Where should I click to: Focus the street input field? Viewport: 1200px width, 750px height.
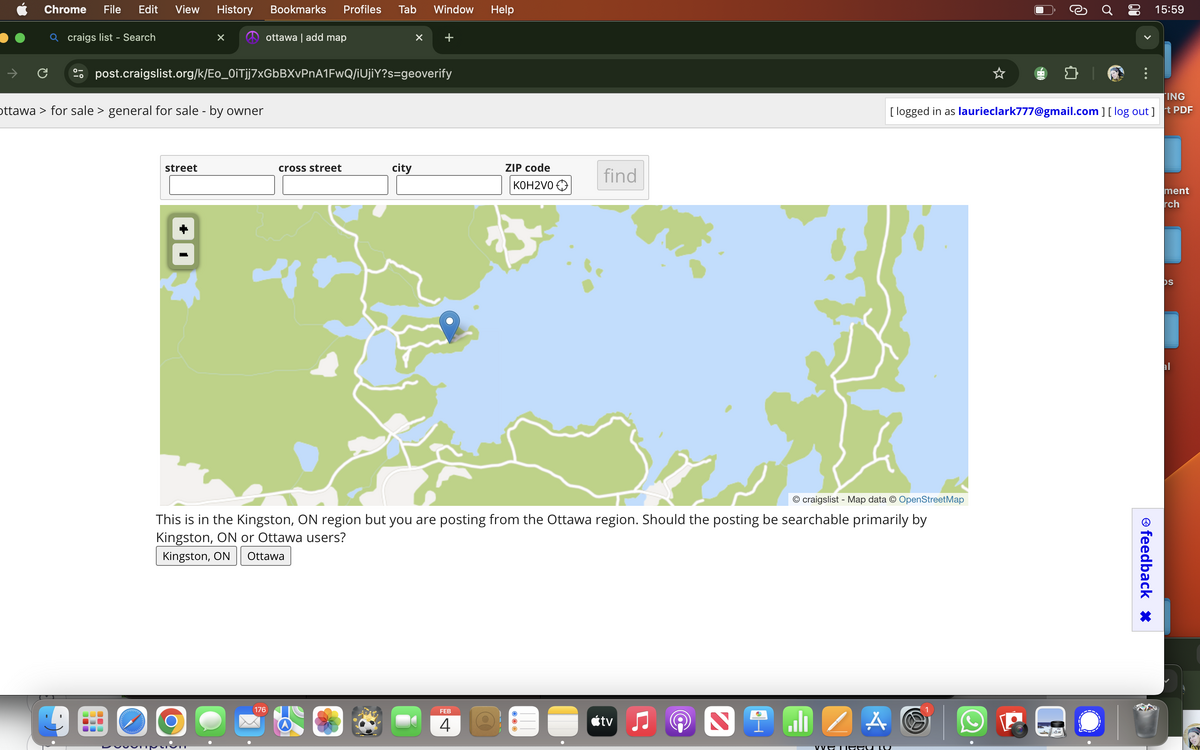[x=222, y=185]
